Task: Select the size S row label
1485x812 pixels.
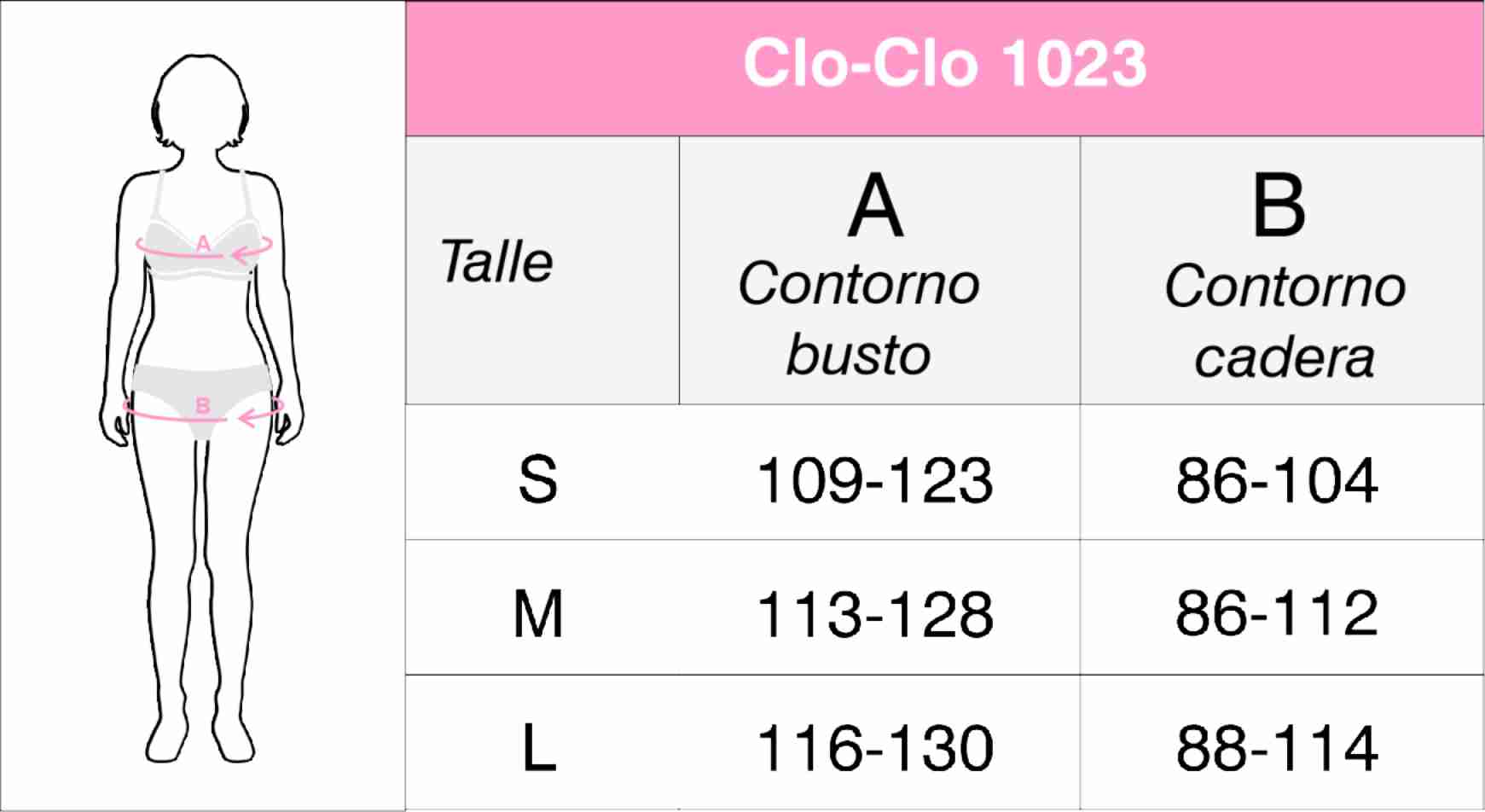Action: click(538, 479)
